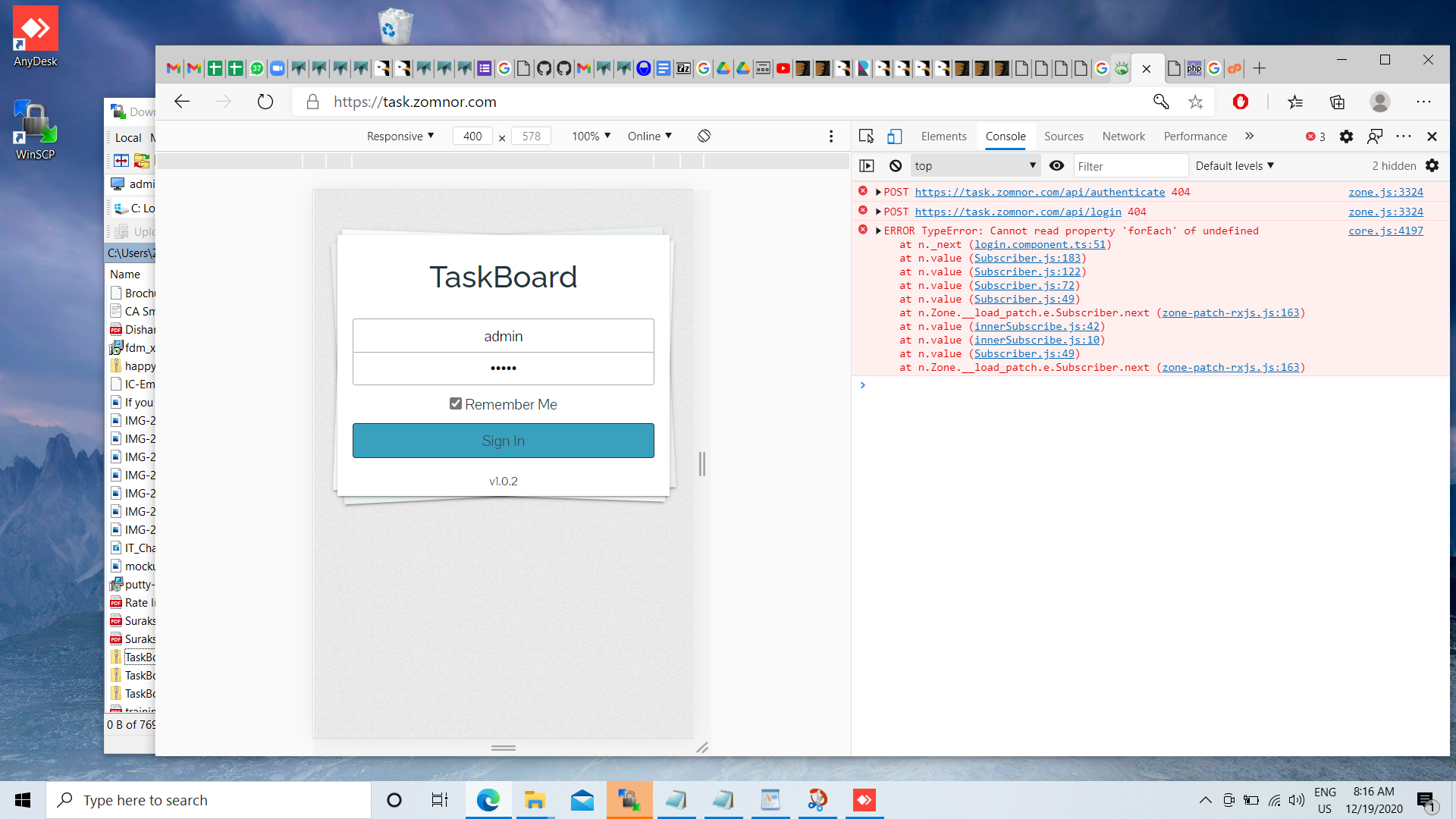1456x819 pixels.
Task: Open the WinSCP app from the desktop
Action: pyautogui.click(x=34, y=121)
